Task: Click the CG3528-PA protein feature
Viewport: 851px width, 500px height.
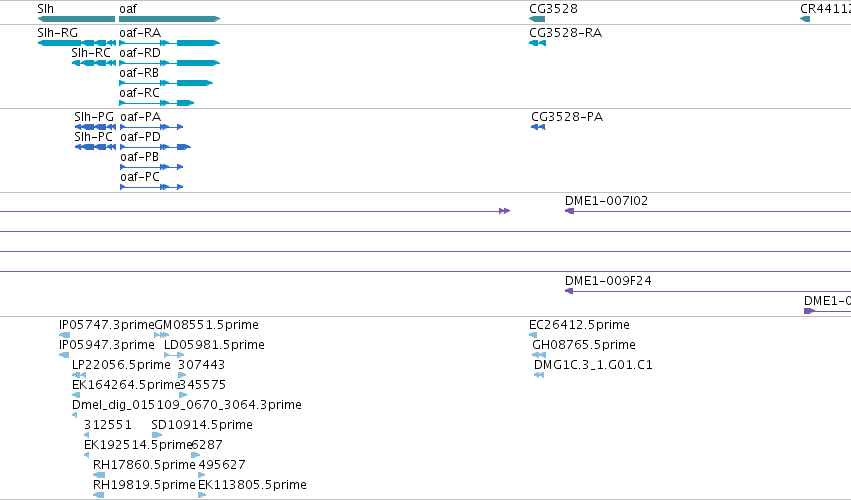Action: click(x=538, y=127)
